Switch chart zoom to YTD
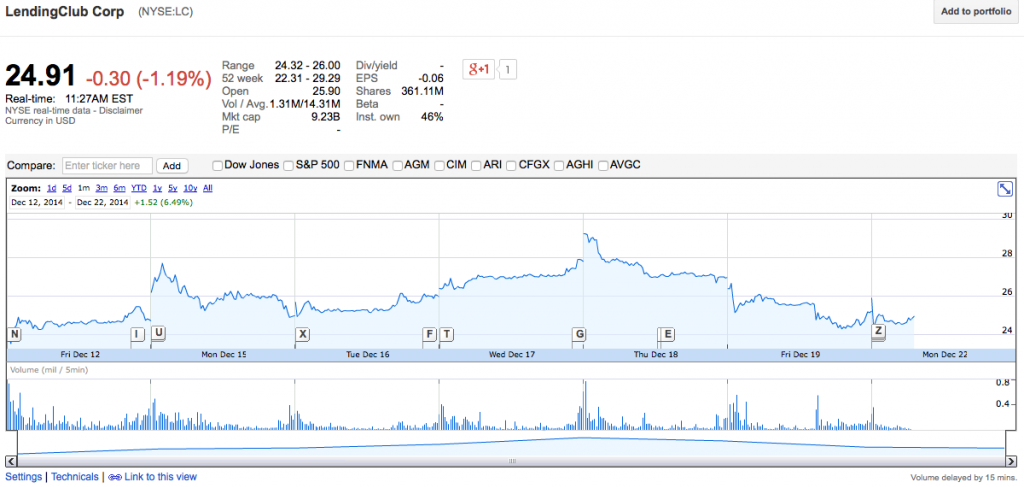Image resolution: width=1024 pixels, height=487 pixels. (x=139, y=188)
